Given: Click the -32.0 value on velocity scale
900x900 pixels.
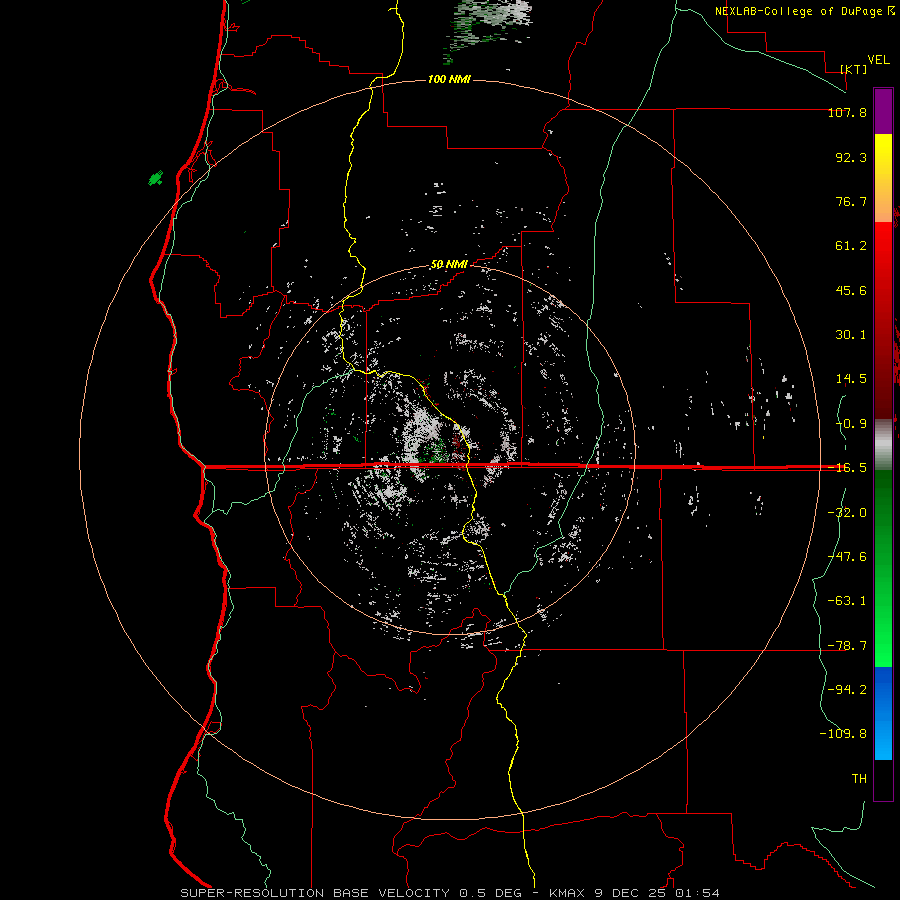Looking at the screenshot, I should click(847, 513).
